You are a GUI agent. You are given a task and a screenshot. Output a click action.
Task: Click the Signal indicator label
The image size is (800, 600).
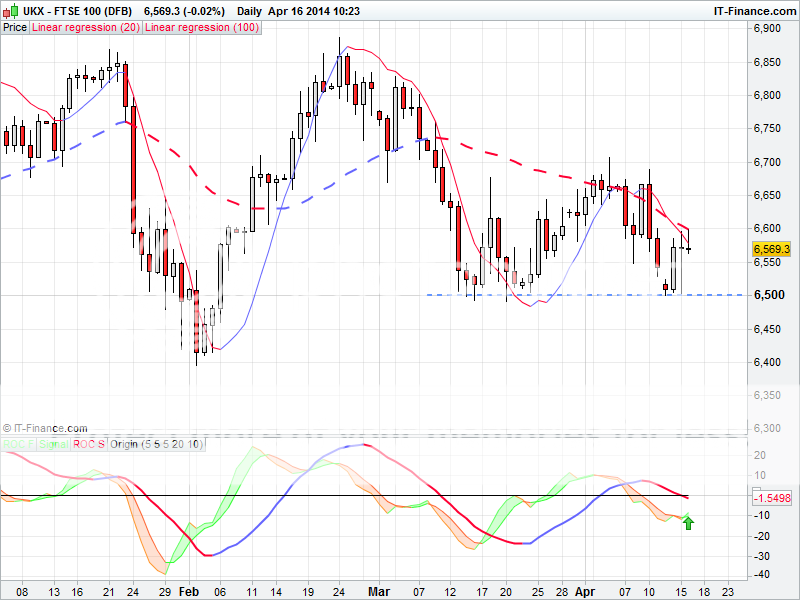click(52, 443)
